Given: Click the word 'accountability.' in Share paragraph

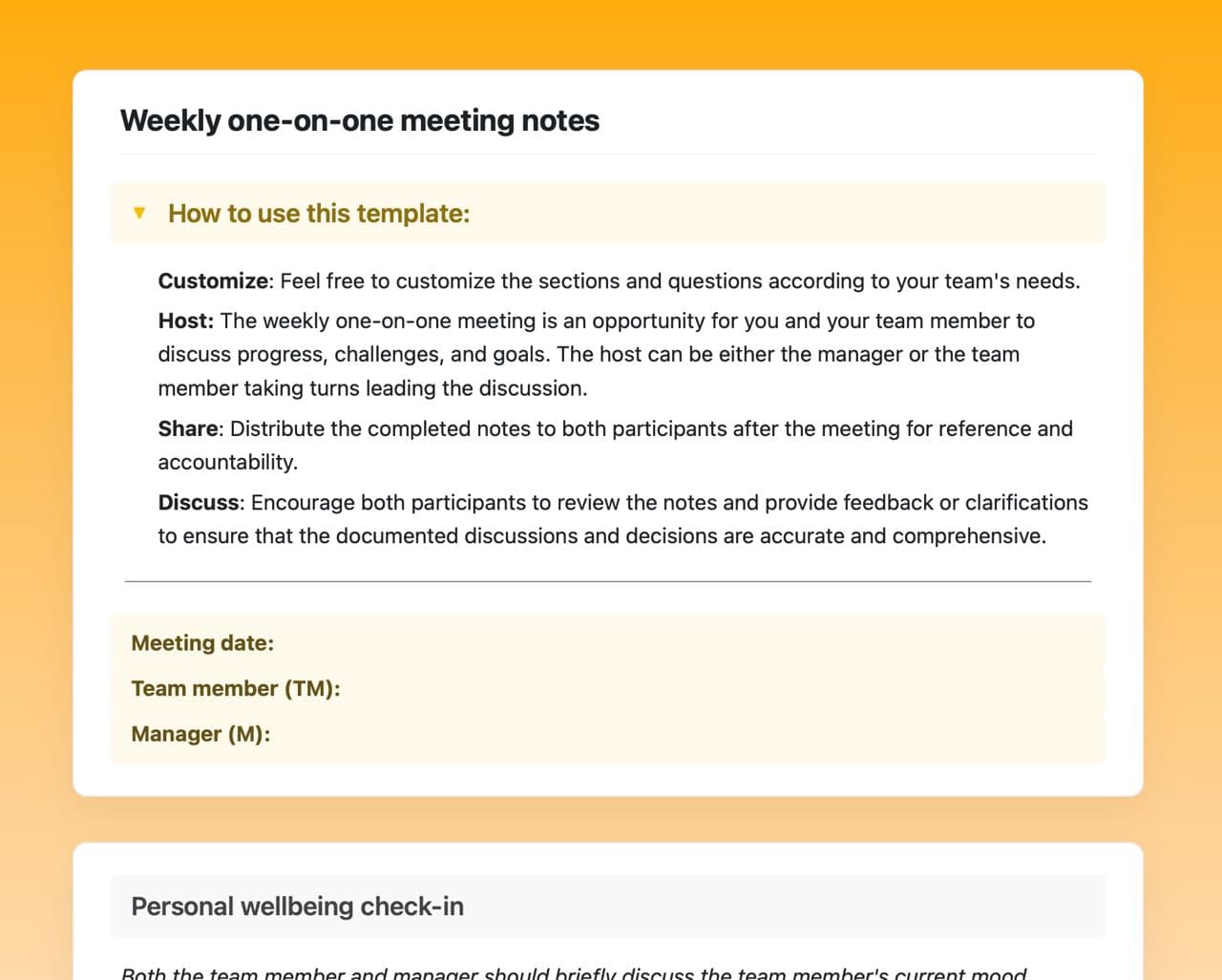Looking at the screenshot, I should (x=227, y=463).
